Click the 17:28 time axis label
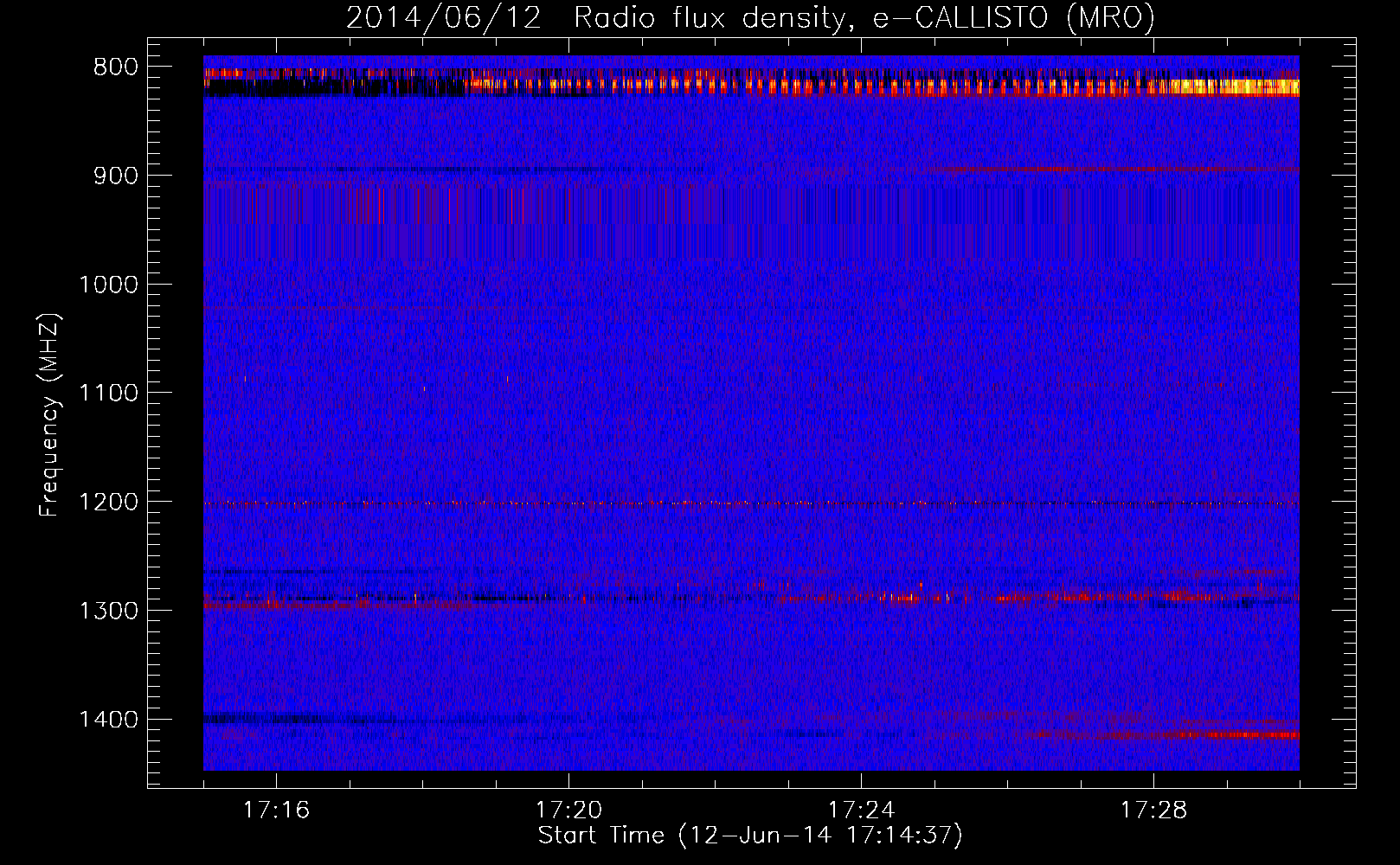Image resolution: width=1400 pixels, height=865 pixels. coord(1153,811)
